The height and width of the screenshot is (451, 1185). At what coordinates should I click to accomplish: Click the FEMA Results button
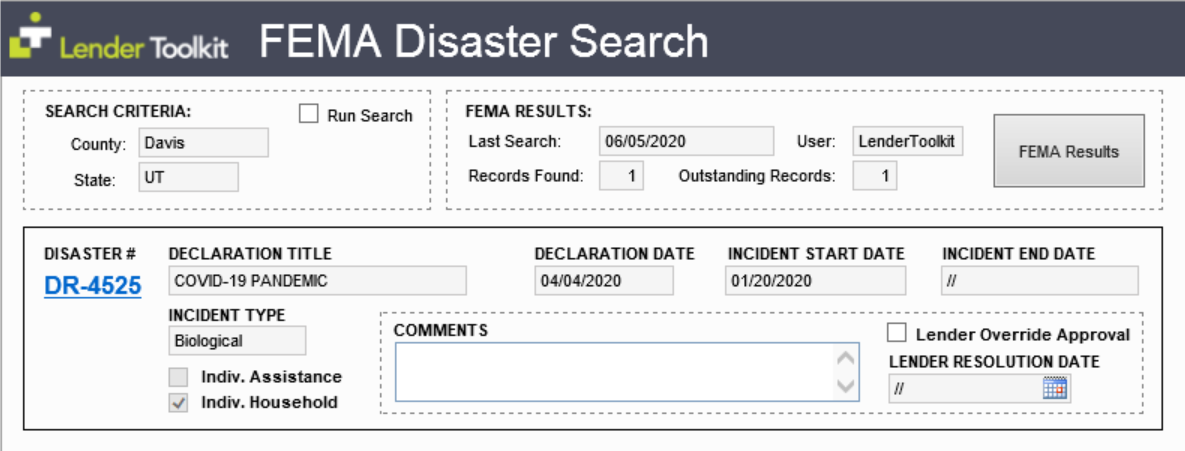click(1068, 151)
